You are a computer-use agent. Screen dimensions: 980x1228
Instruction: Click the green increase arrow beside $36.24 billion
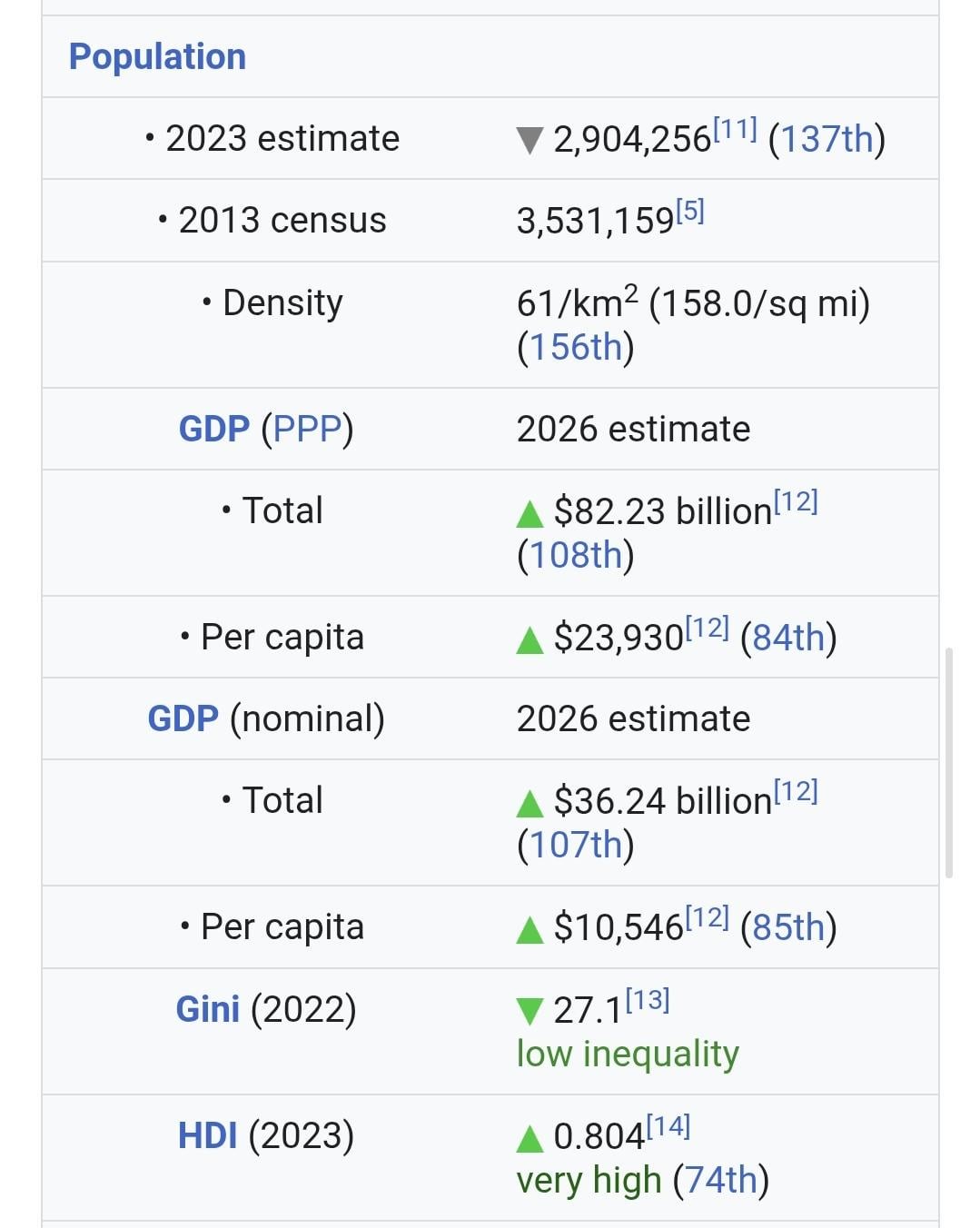point(530,803)
